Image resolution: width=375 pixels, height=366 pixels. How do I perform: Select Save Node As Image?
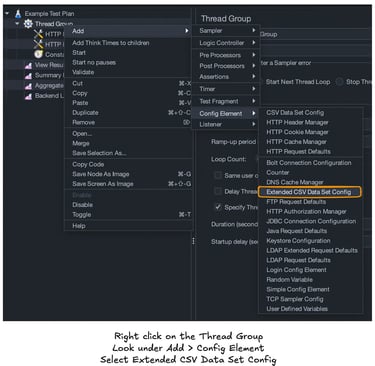tap(128, 174)
